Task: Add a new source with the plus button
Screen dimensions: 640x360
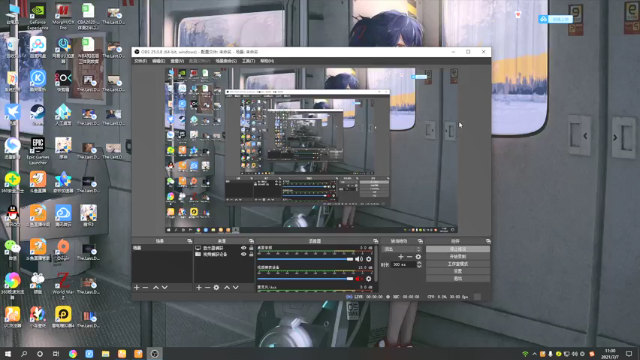Action: pos(199,288)
